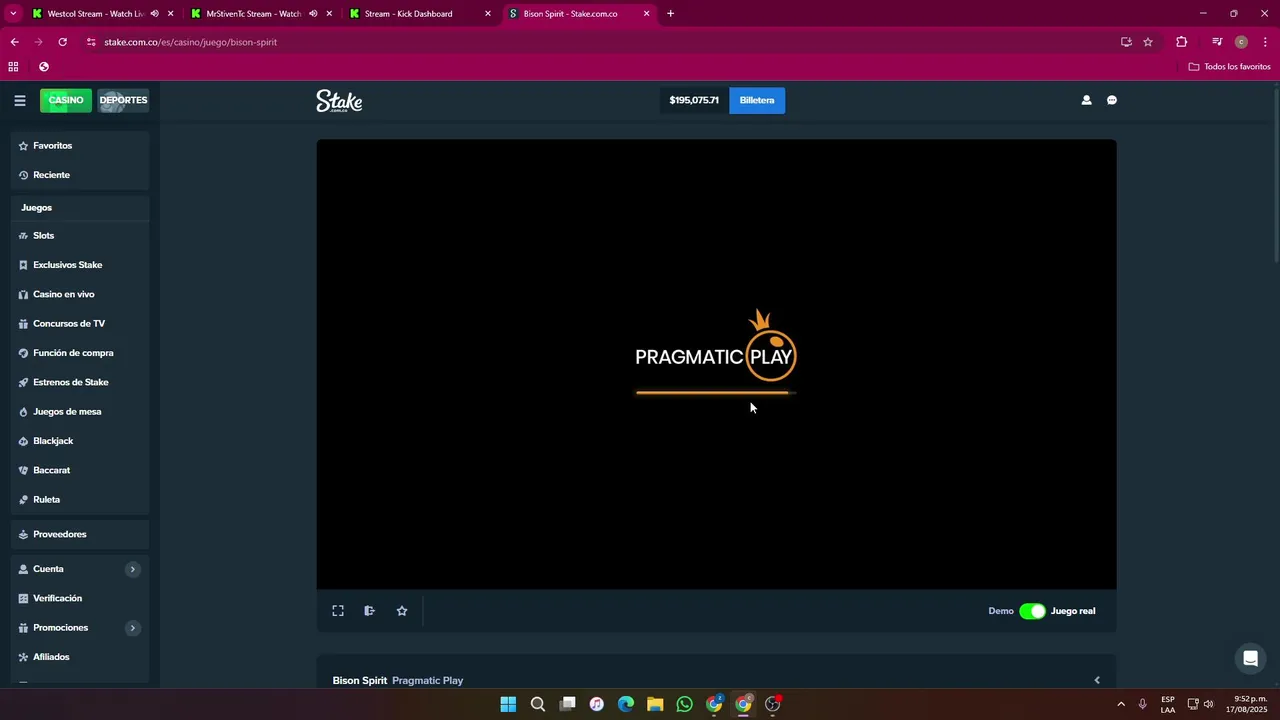
Task: View site information icon in address bar
Action: coord(91,42)
